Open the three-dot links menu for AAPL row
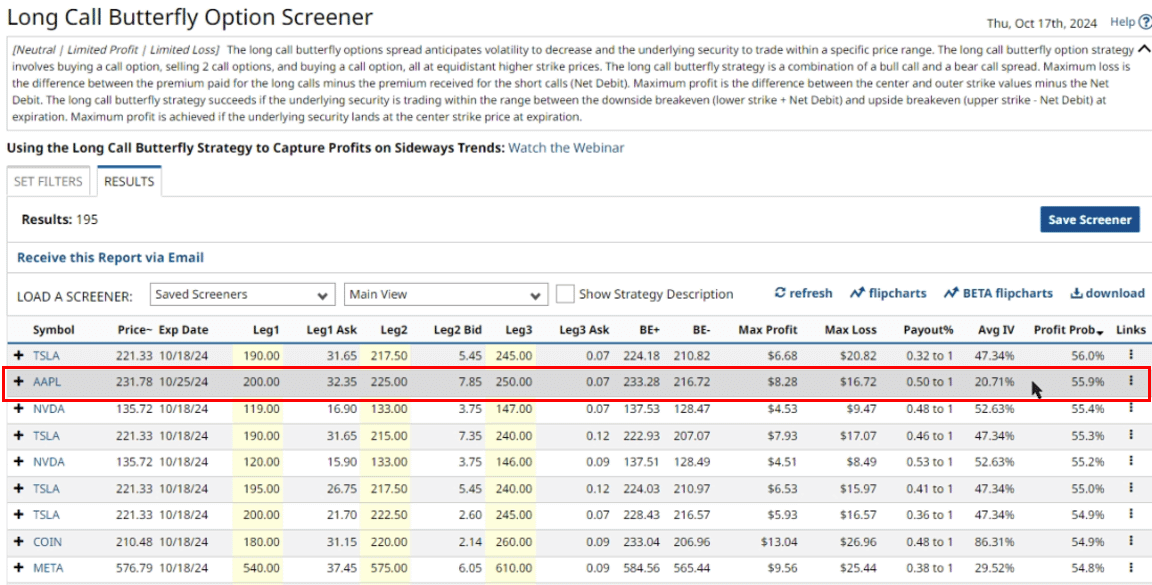Screen dimensions: 1152x585 click(x=1131, y=381)
